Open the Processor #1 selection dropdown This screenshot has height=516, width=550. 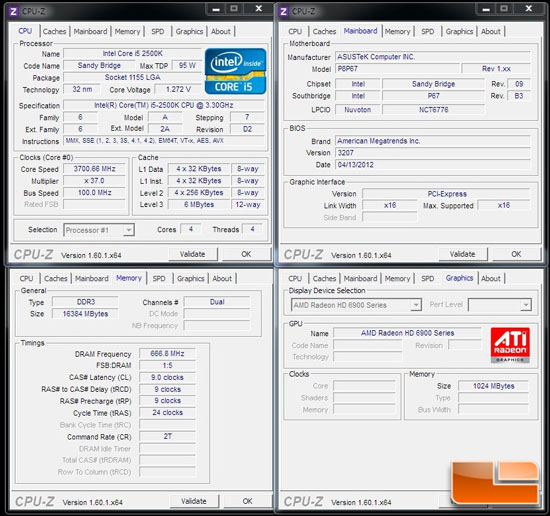click(x=129, y=230)
